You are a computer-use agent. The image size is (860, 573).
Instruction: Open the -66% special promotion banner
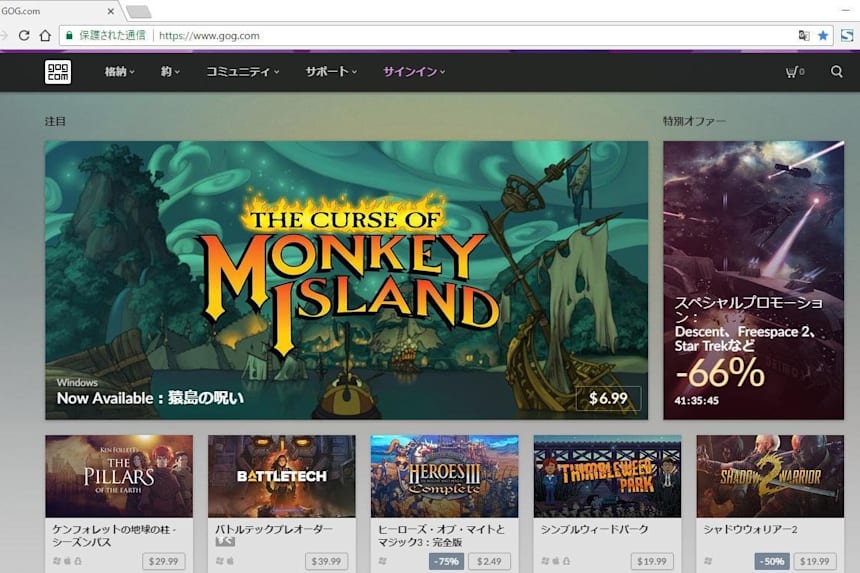[754, 280]
